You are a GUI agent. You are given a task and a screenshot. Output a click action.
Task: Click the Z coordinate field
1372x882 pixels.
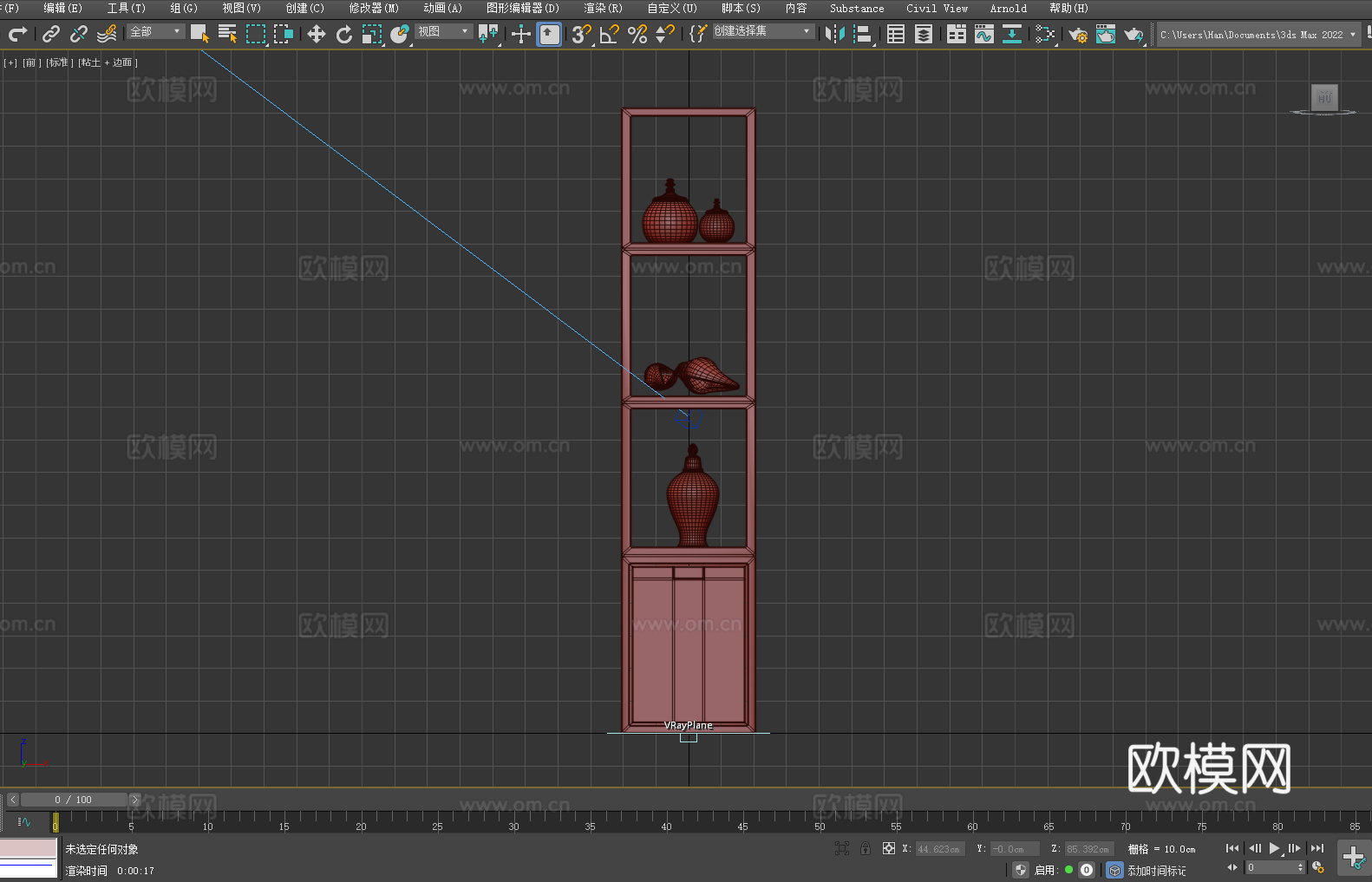(1088, 849)
